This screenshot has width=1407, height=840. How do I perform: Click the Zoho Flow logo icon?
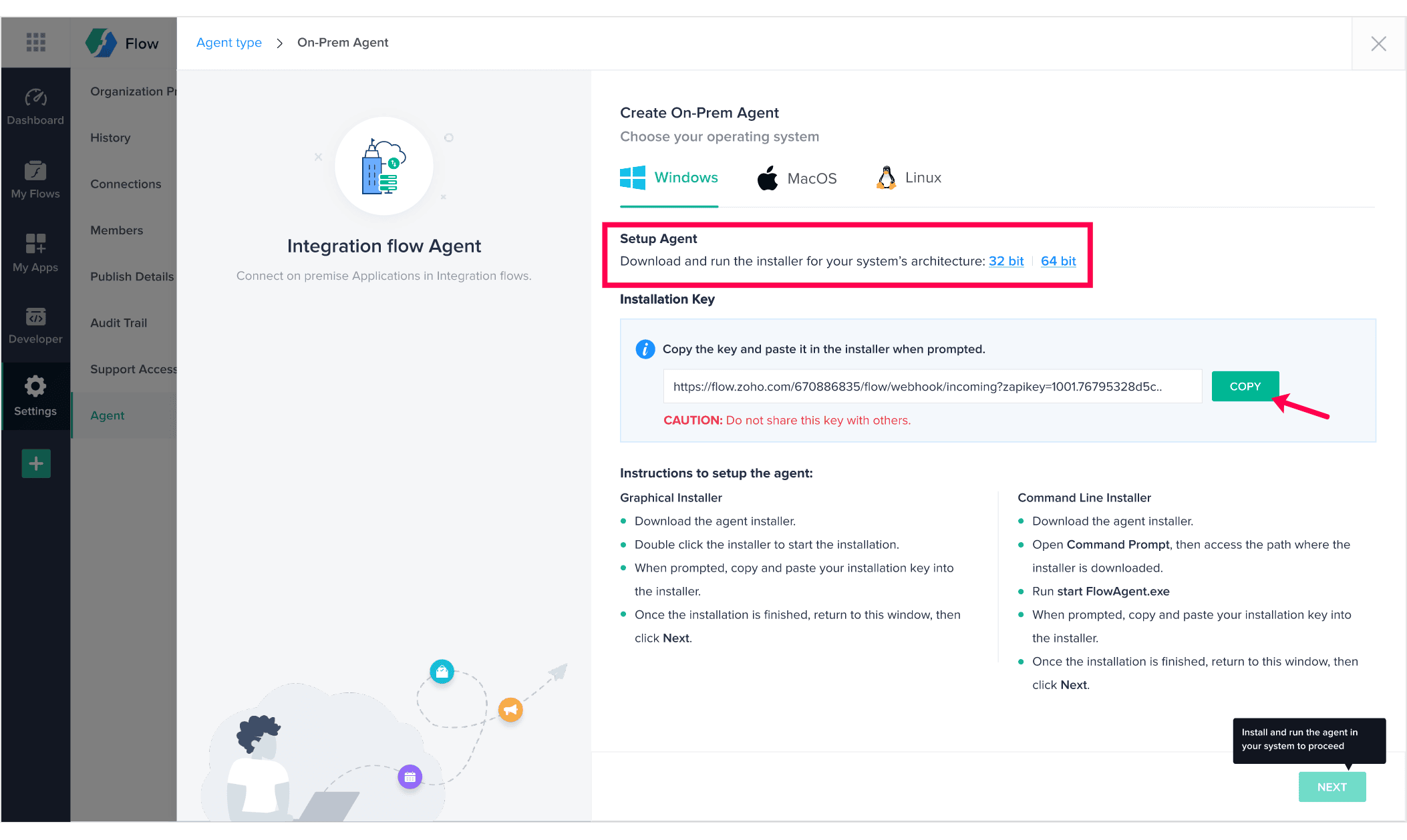tap(102, 43)
